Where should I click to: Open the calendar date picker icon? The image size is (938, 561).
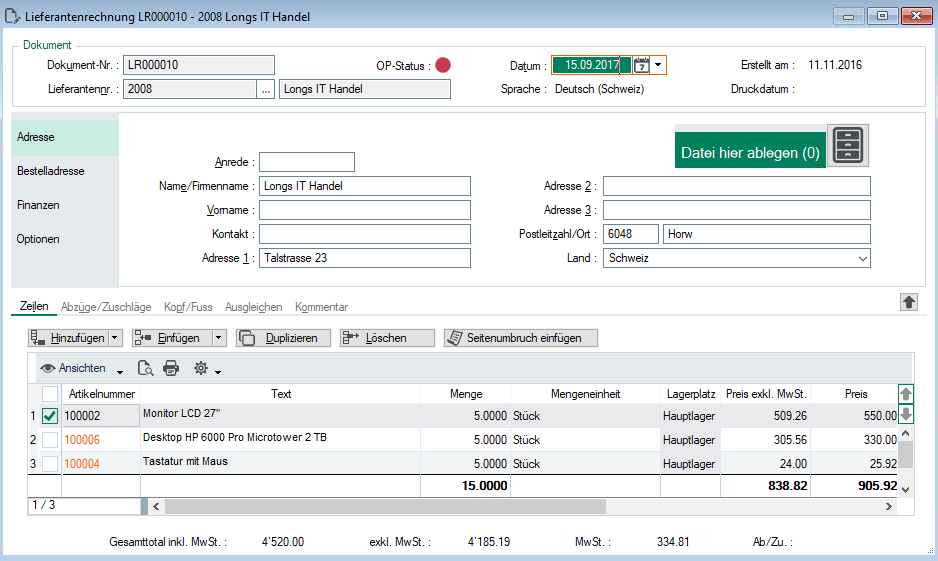641,65
